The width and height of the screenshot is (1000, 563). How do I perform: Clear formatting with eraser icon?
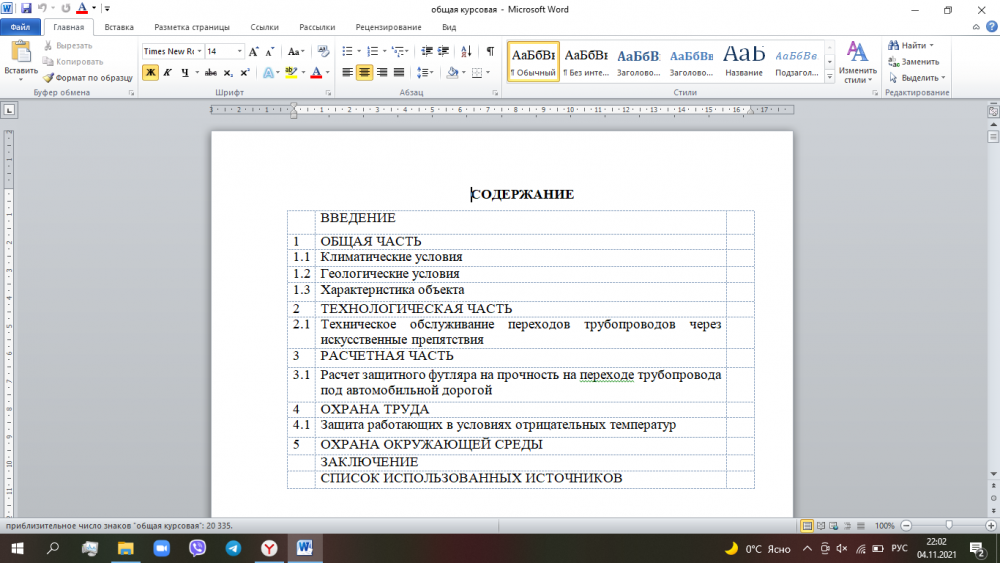323,51
